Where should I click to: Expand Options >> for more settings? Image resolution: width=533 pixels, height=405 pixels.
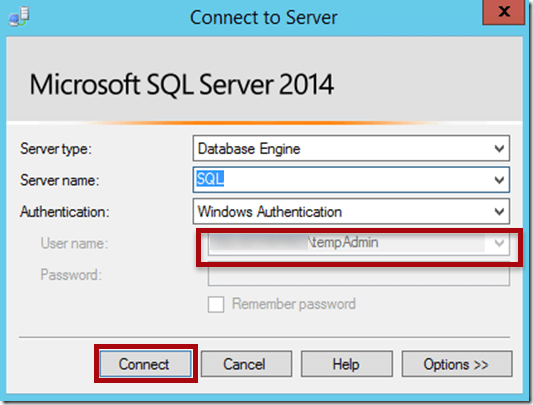point(457,364)
